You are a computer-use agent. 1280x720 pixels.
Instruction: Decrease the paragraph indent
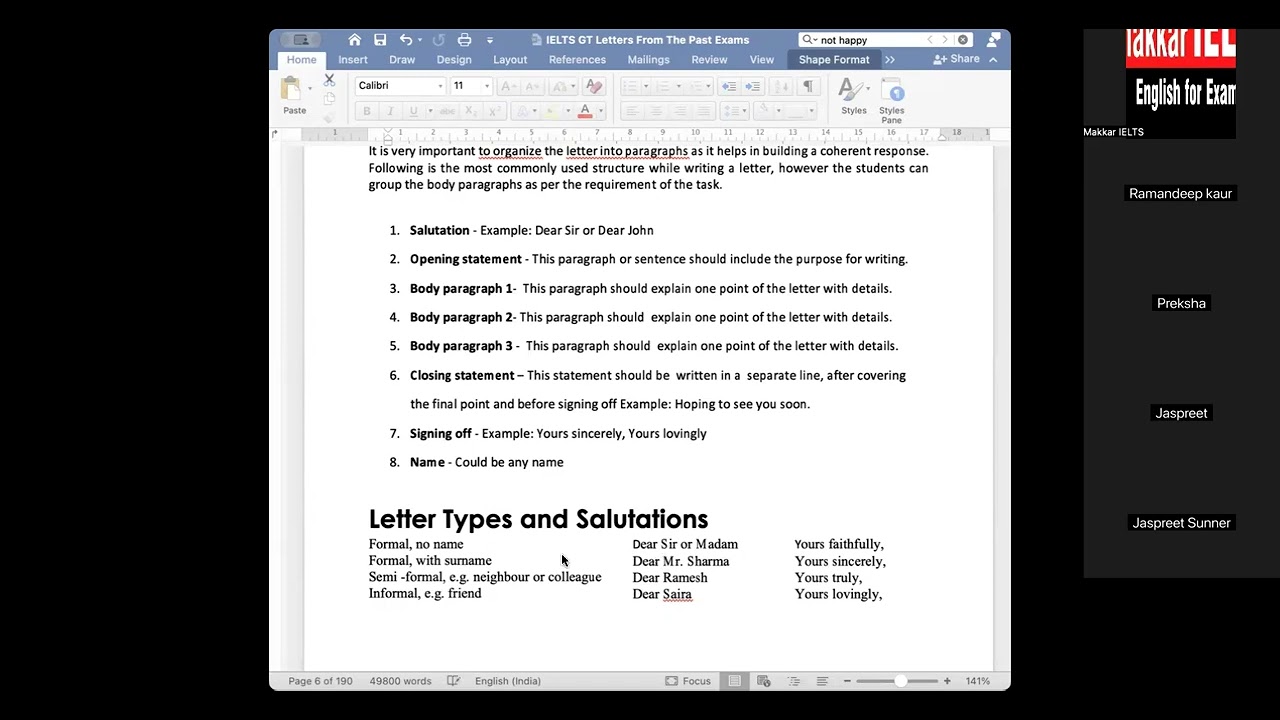[729, 86]
